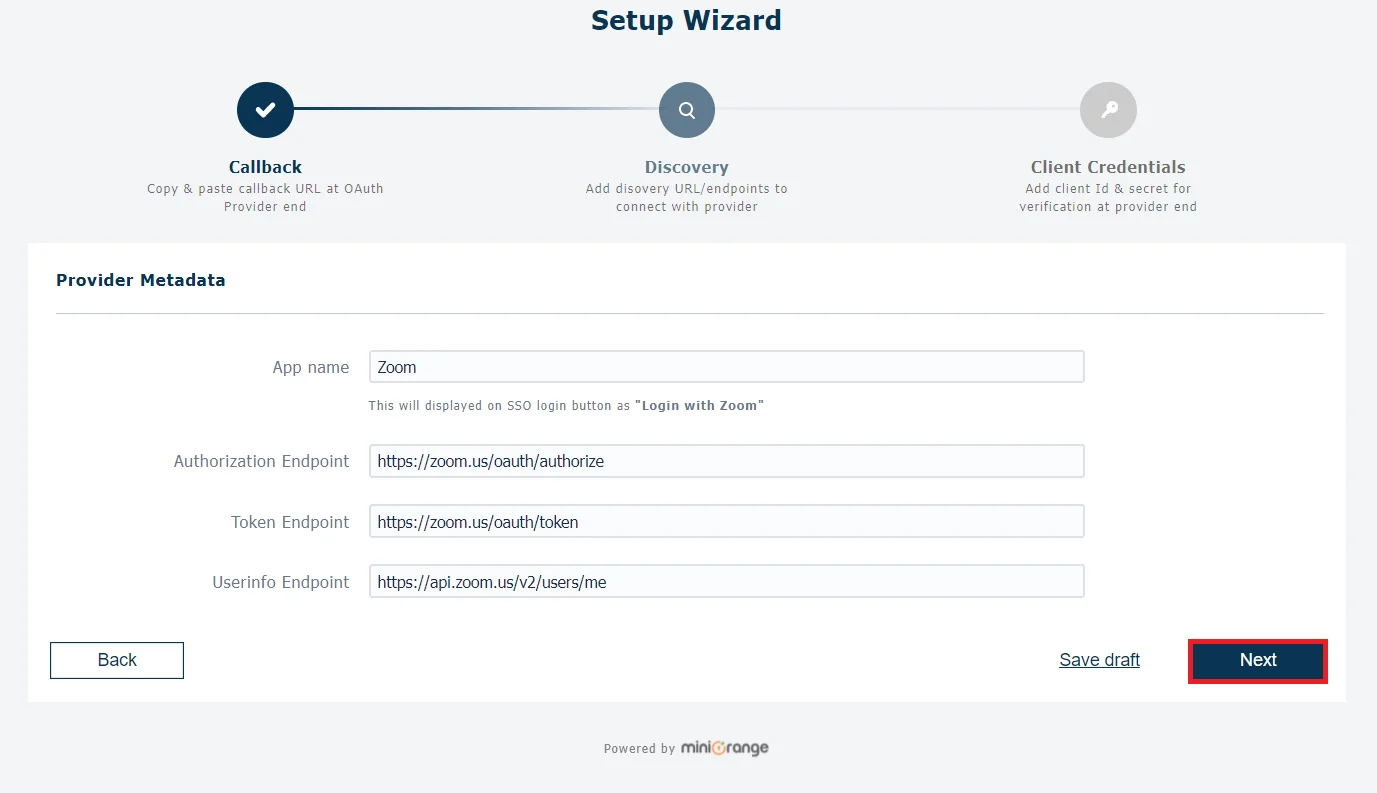Click the miniOrange logo in footer
The image size is (1377, 793).
coord(725,748)
